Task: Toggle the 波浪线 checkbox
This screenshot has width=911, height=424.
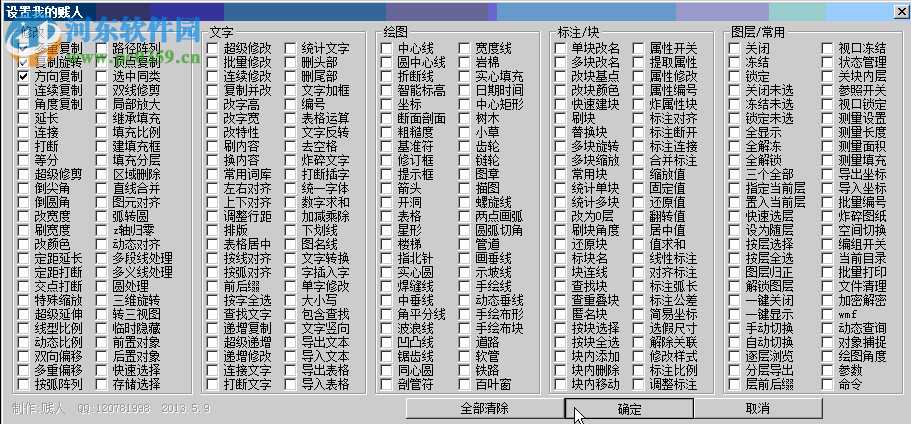Action: click(x=386, y=328)
